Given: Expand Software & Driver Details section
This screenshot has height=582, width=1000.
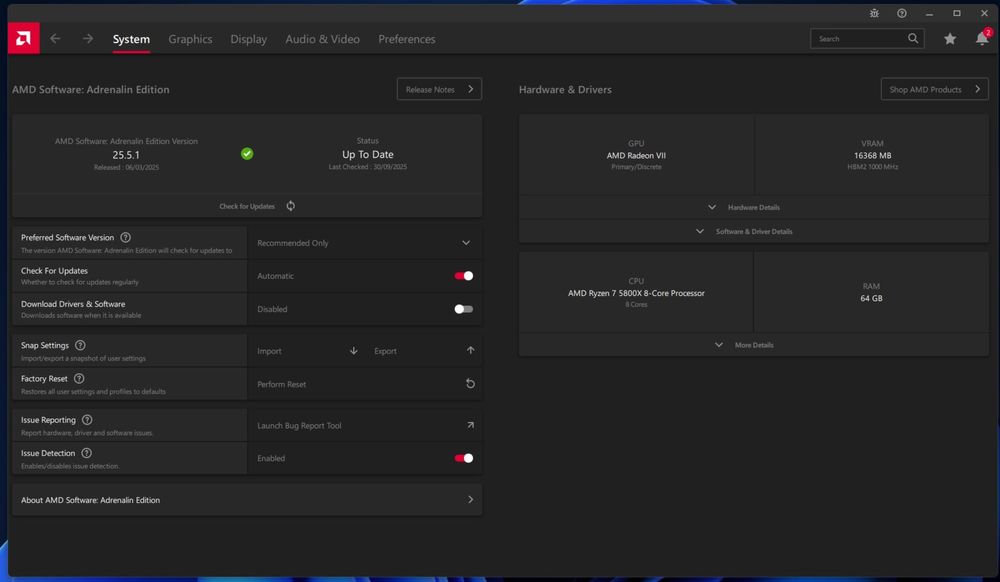Looking at the screenshot, I should pos(753,231).
